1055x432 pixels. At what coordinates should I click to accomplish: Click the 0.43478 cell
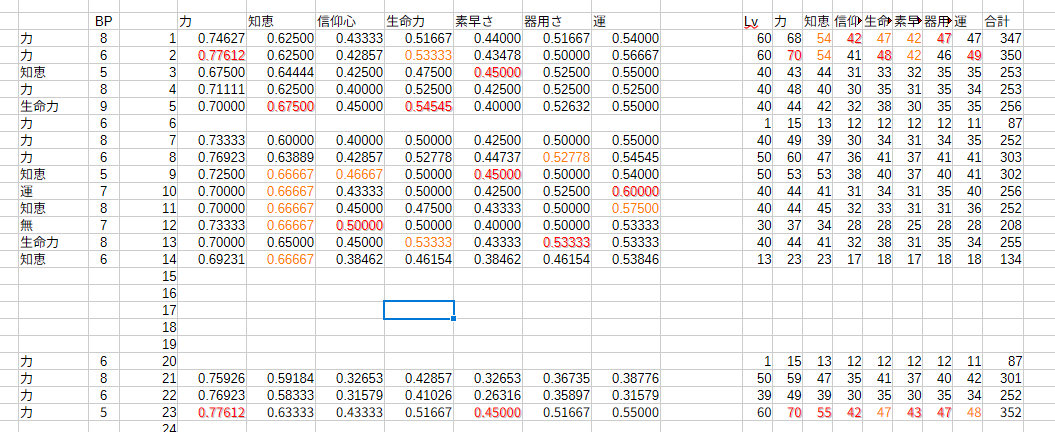point(488,55)
